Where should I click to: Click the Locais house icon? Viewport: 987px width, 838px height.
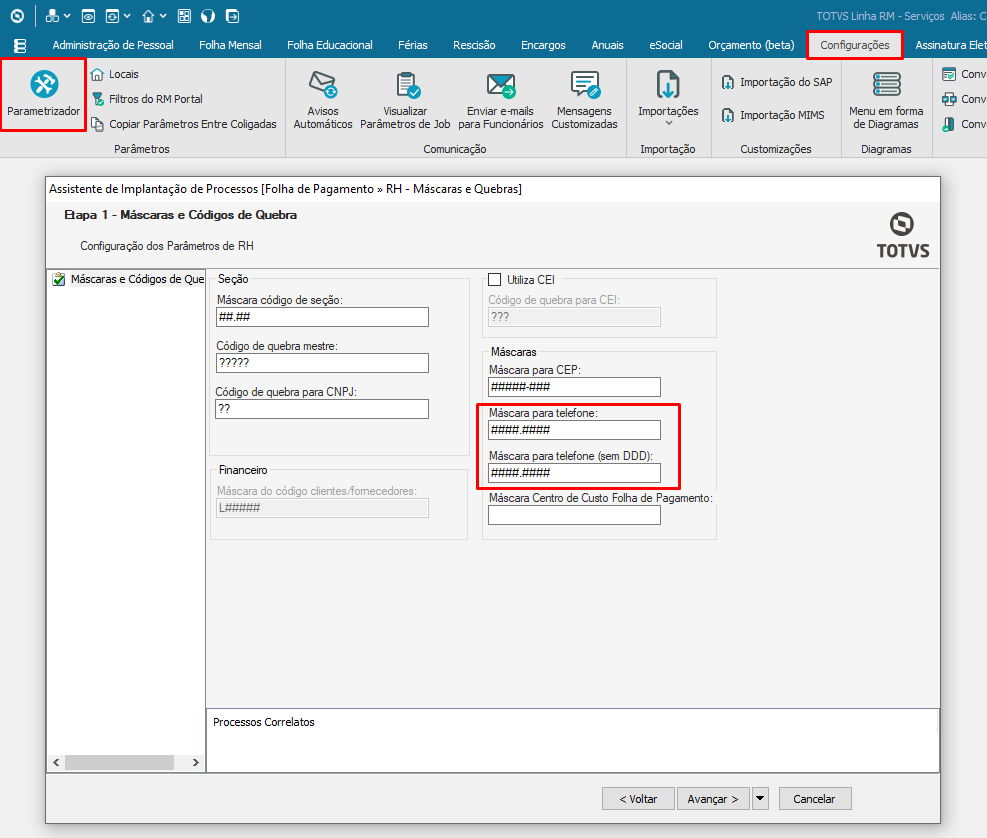click(97, 74)
